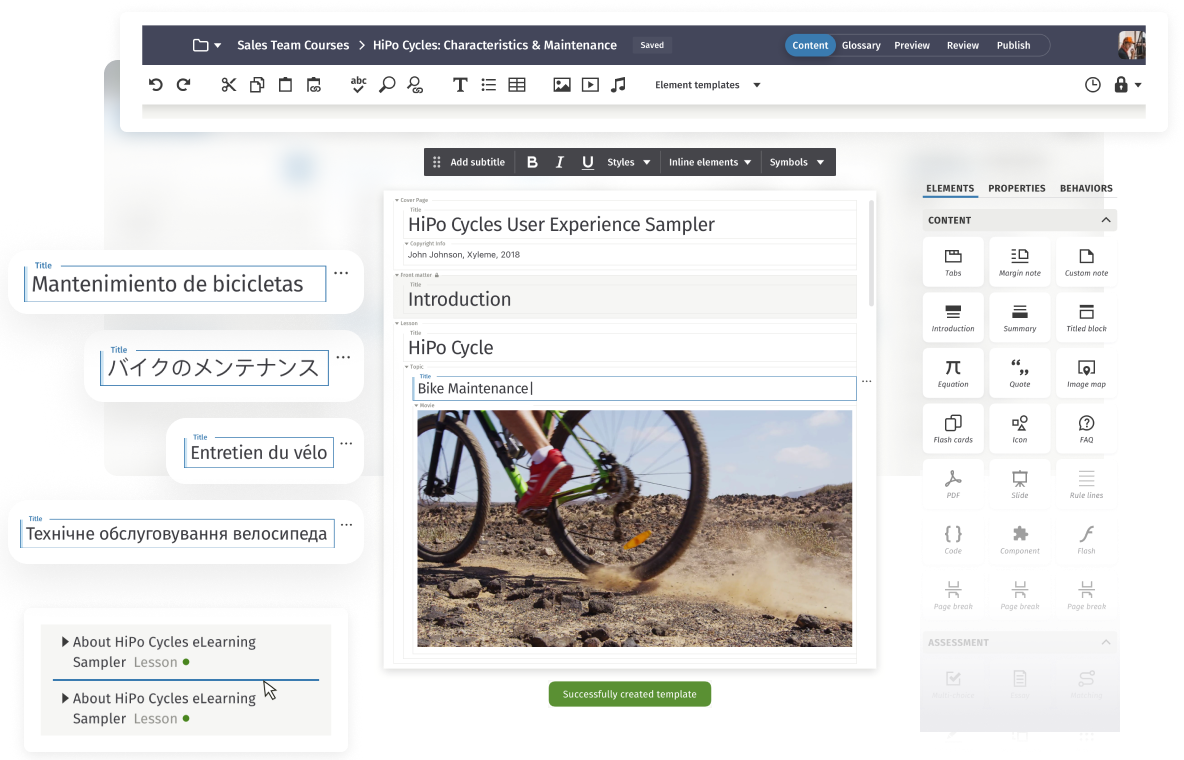
Task: Insert a Flash cards element
Action: [x=953, y=428]
